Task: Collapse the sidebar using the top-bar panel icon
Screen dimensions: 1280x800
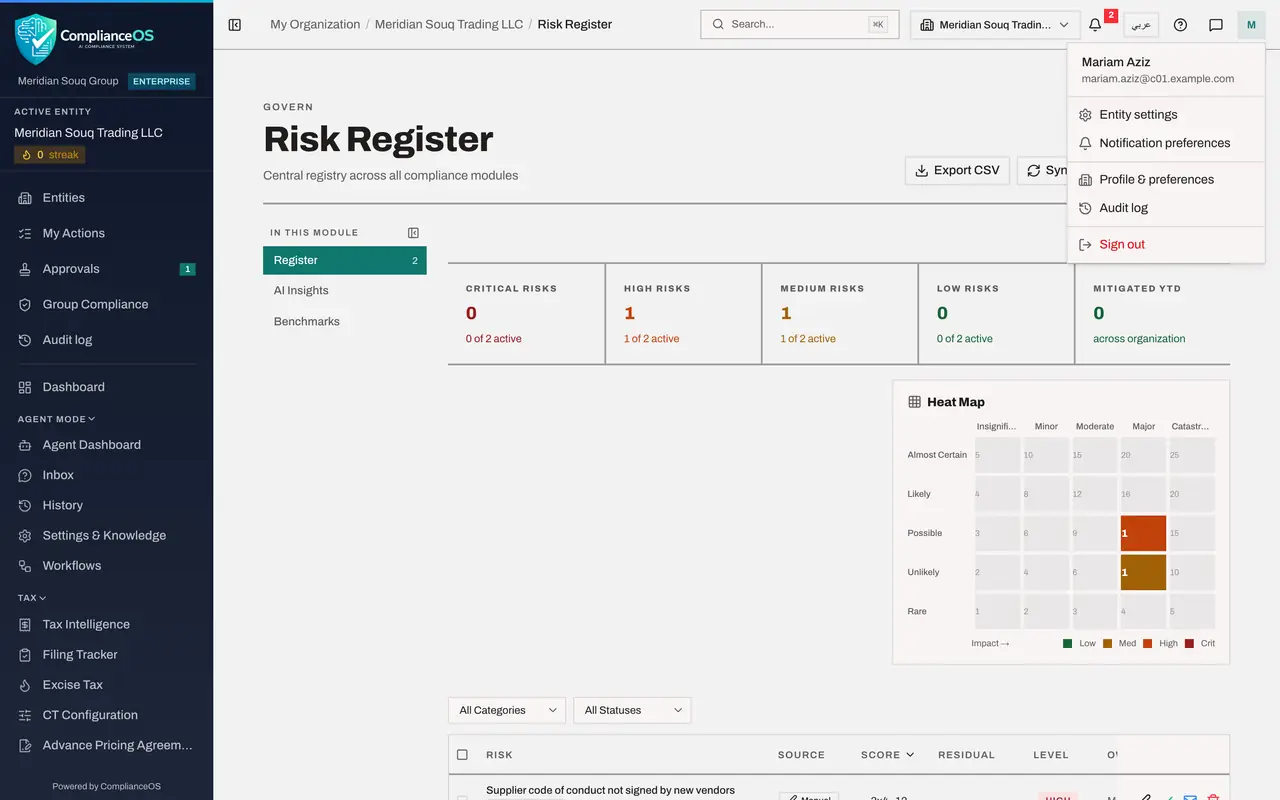Action: tap(235, 25)
